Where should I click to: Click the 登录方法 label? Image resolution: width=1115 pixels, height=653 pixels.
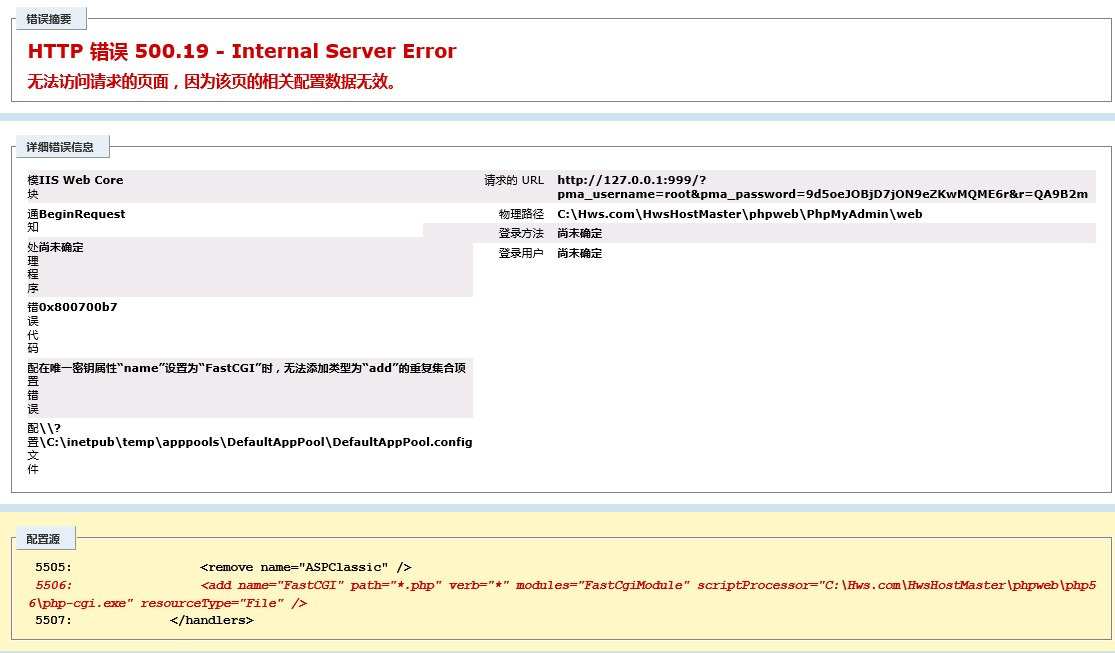click(x=521, y=233)
